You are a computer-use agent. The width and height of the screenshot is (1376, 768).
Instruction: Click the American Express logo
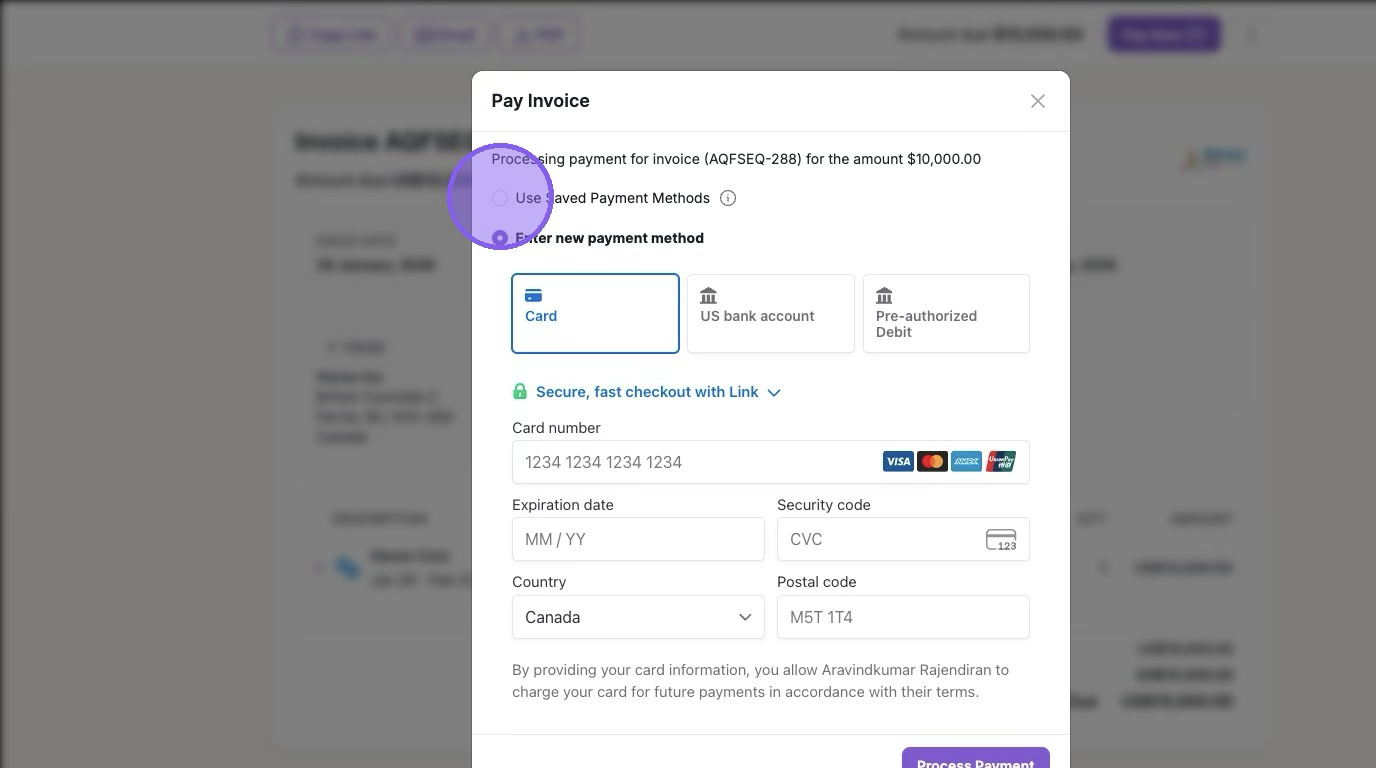pos(966,462)
